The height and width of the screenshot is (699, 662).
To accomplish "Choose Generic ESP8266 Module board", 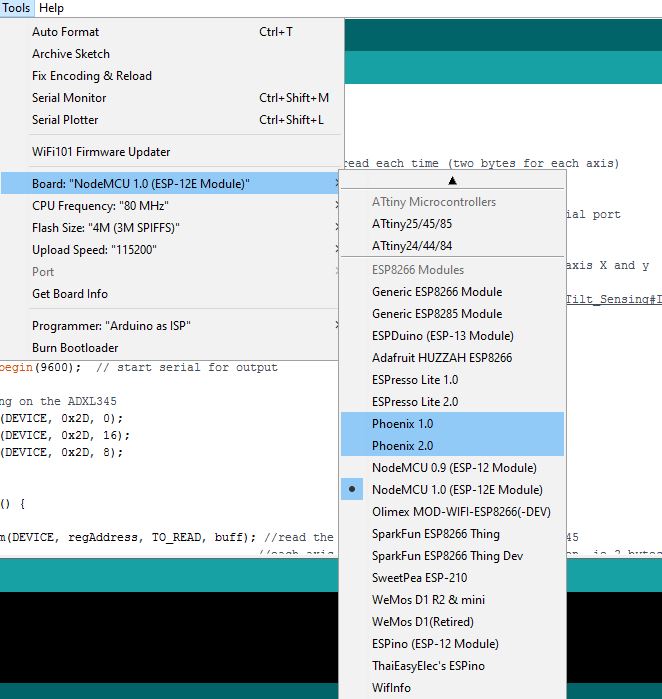I will pos(452,292).
